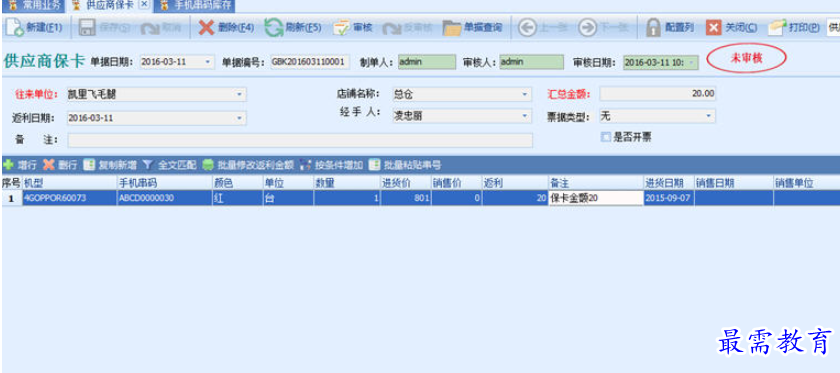Click the 销售日期 column header
Viewport: 840px width, 373px height.
734,183
